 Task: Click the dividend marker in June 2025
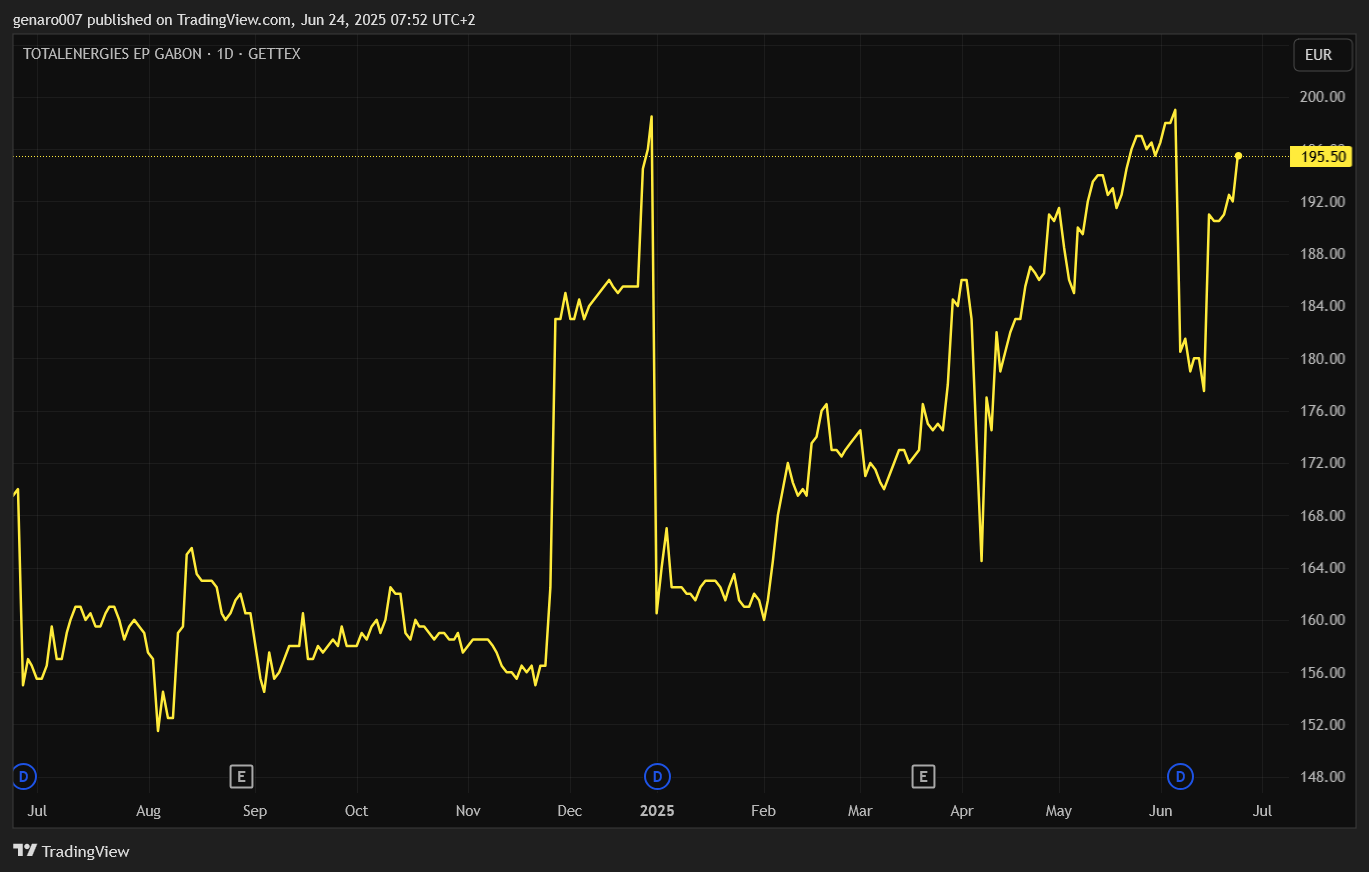(1181, 776)
